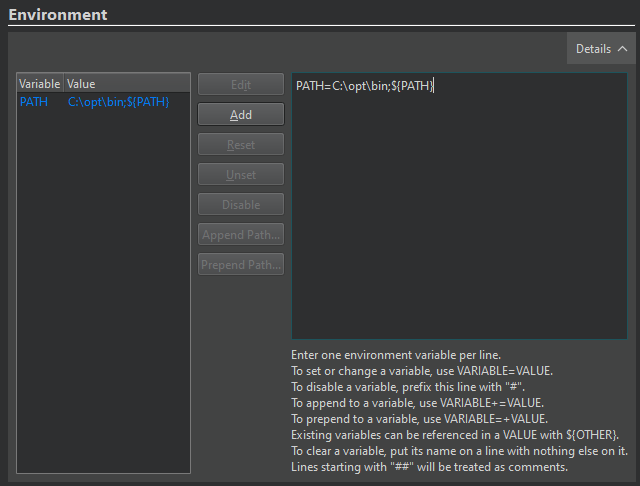
Task: Open the Append Path dialog
Action: pos(241,235)
